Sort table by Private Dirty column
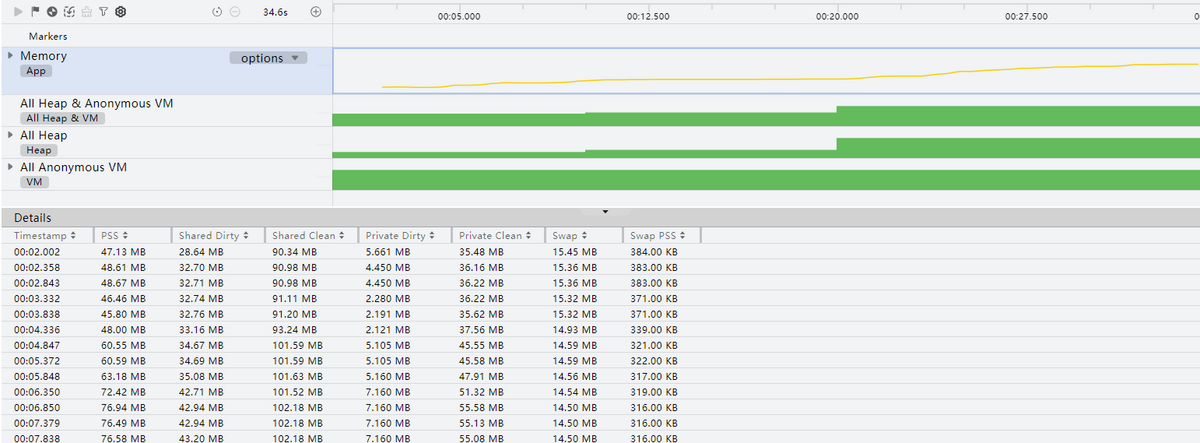Image resolution: width=1200 pixels, height=443 pixels. point(400,235)
